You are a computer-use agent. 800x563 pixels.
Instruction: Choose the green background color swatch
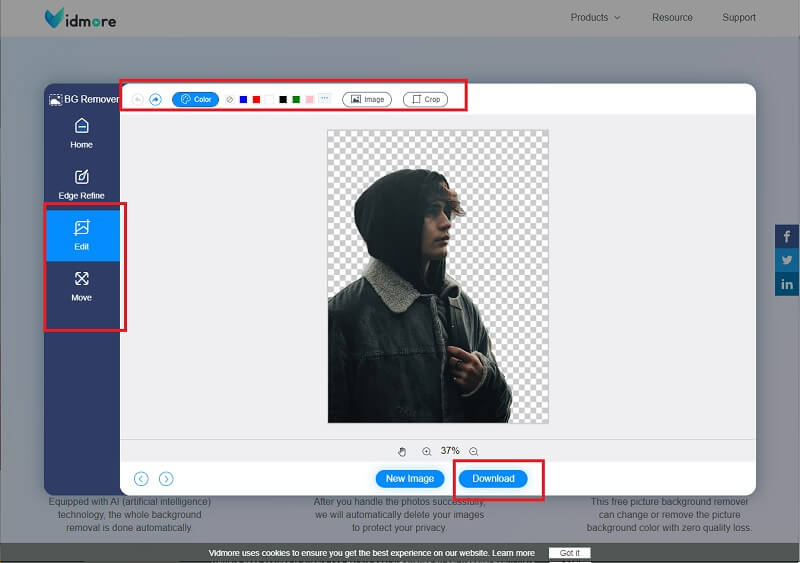pos(296,100)
